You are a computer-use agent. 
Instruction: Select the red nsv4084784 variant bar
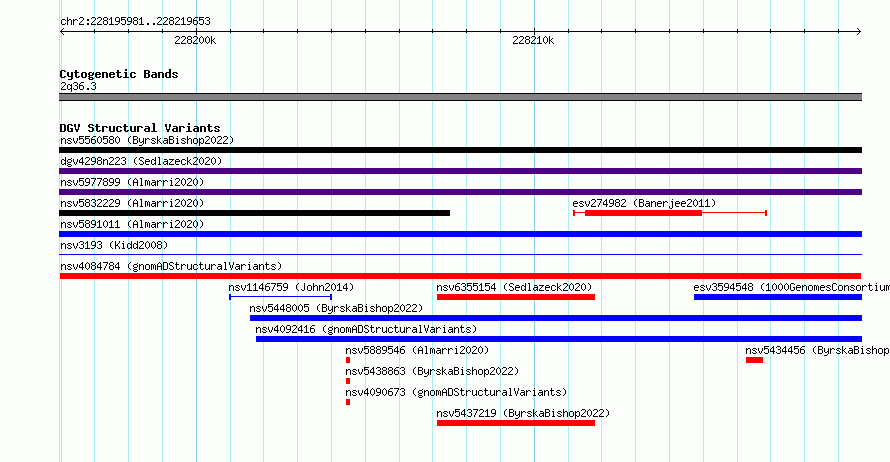[x=460, y=276]
